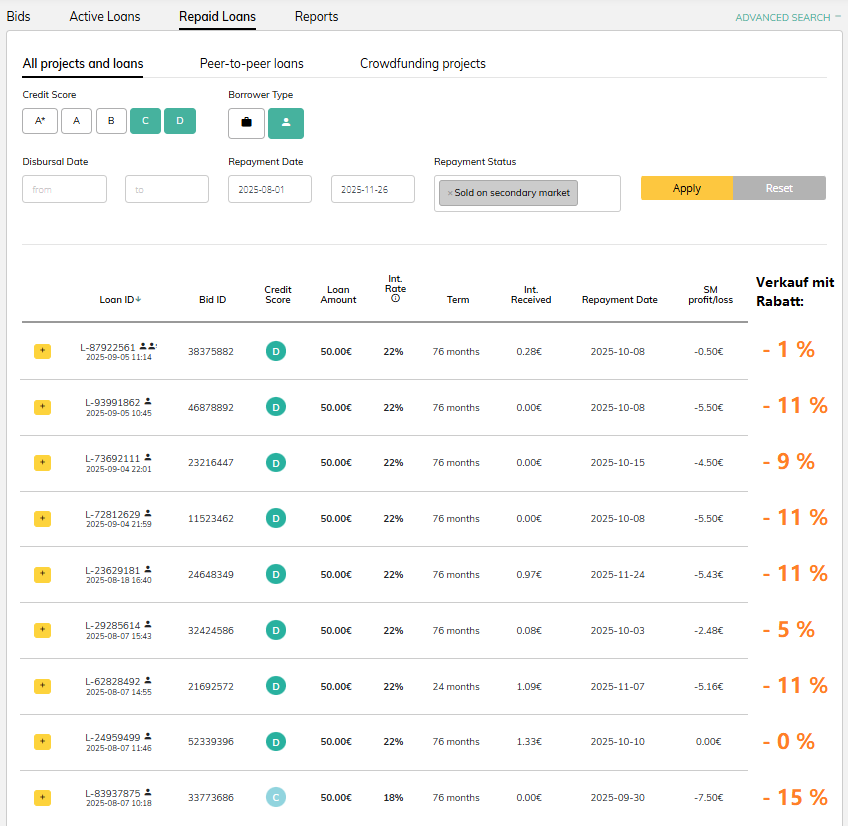Click the Int. Rate info icon
This screenshot has height=826, width=848.
pos(395,298)
